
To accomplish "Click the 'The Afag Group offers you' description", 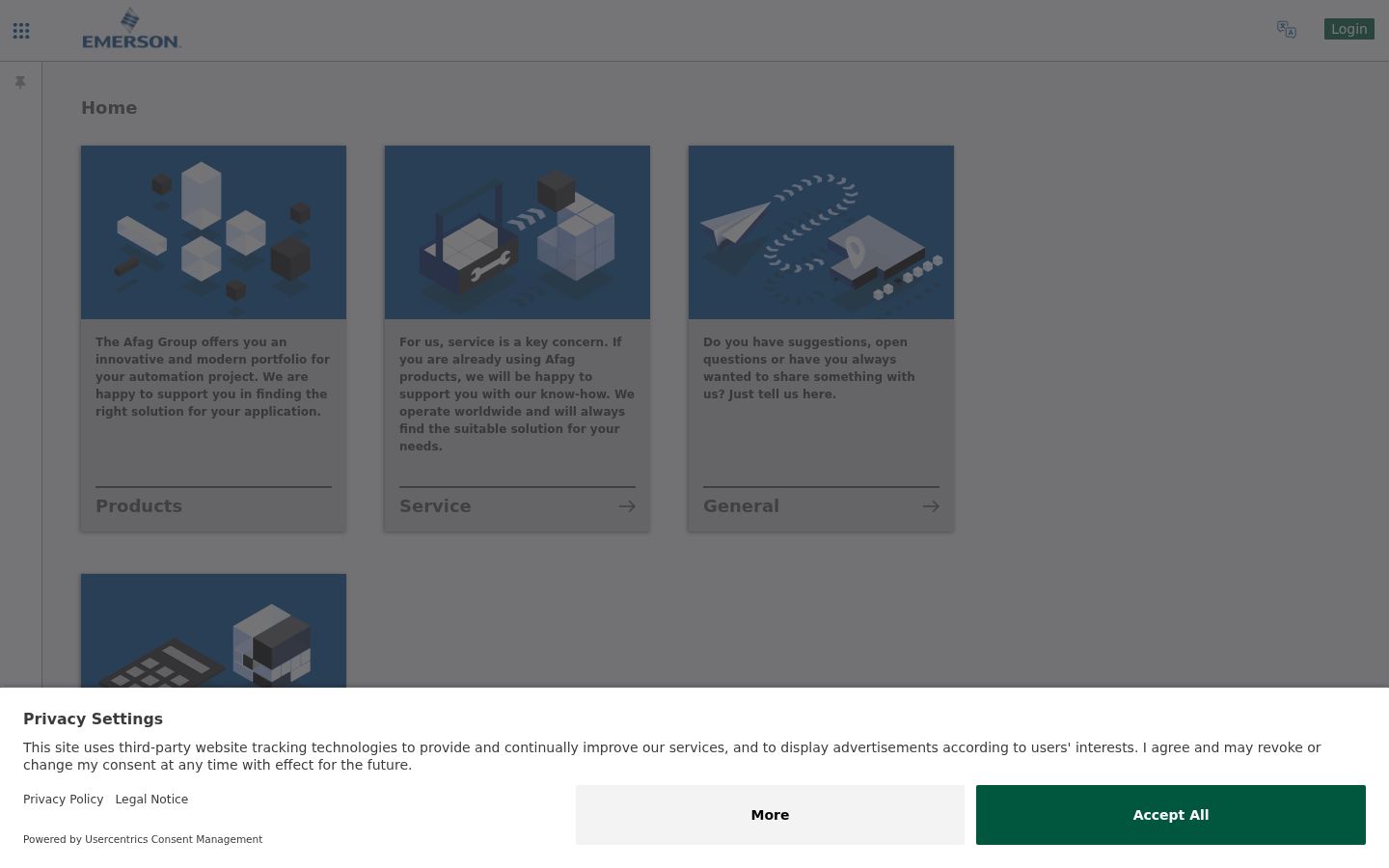I will 213,377.
